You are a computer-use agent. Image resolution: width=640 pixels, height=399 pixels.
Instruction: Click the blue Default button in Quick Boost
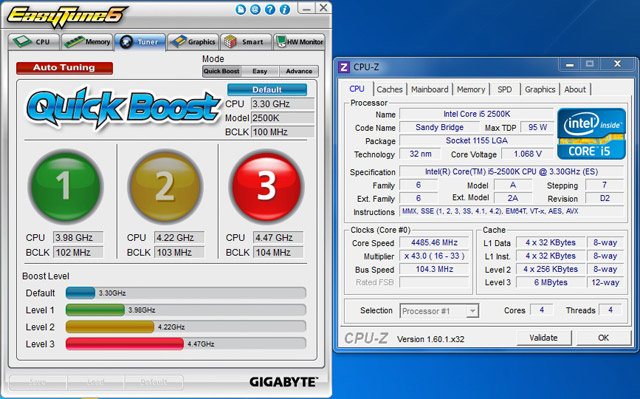(x=267, y=90)
